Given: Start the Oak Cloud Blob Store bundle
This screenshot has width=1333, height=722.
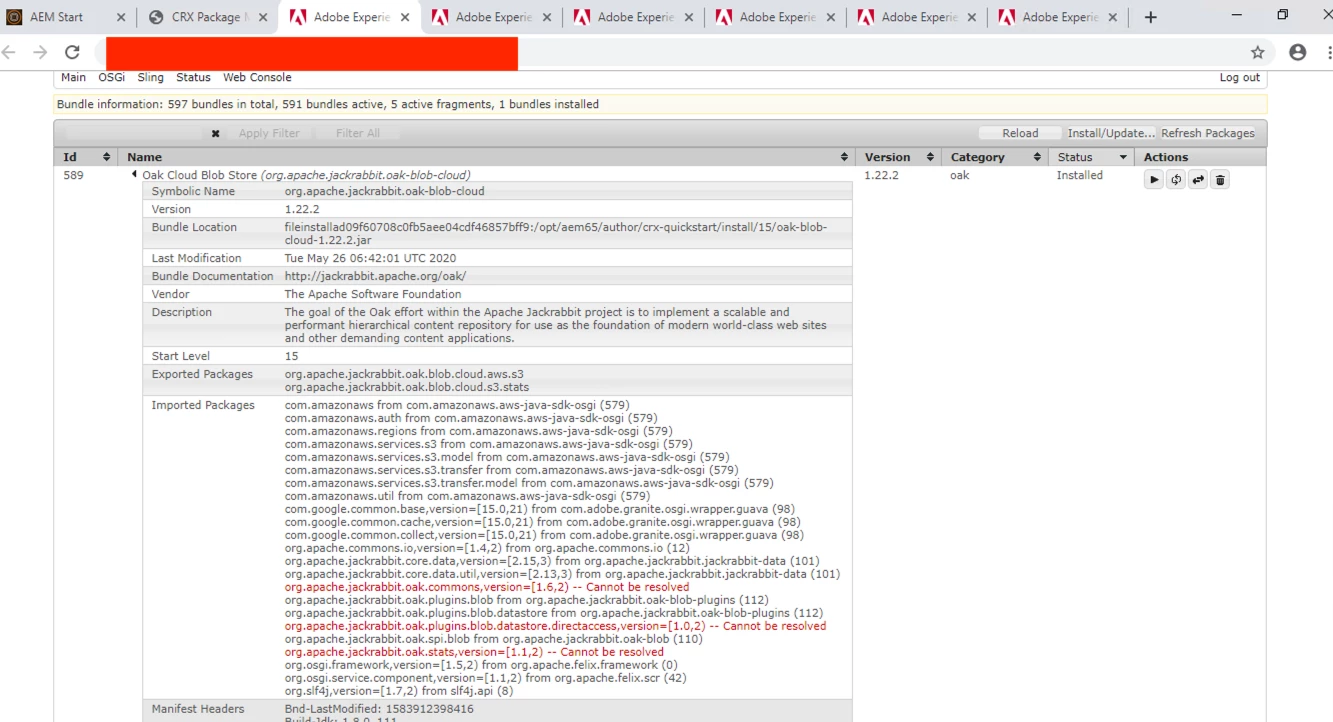Looking at the screenshot, I should pos(1154,180).
